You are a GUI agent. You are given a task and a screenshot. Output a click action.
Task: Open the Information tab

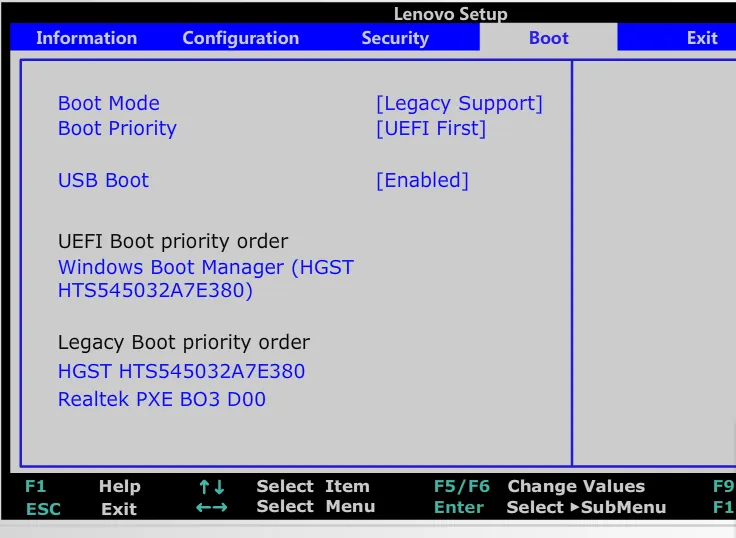click(x=86, y=38)
